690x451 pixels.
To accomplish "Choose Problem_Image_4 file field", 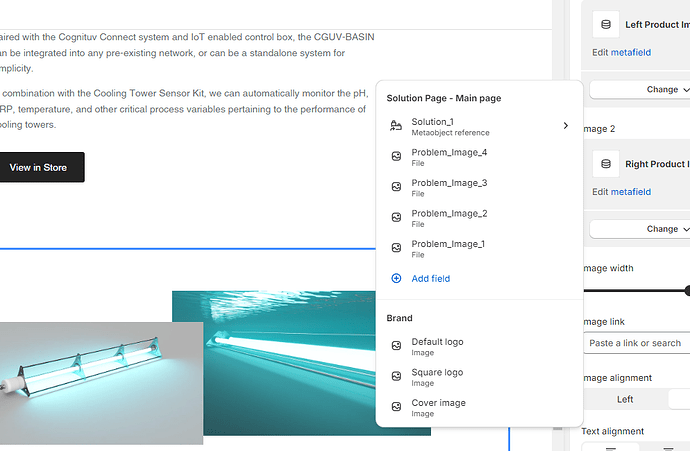I will tap(480, 157).
